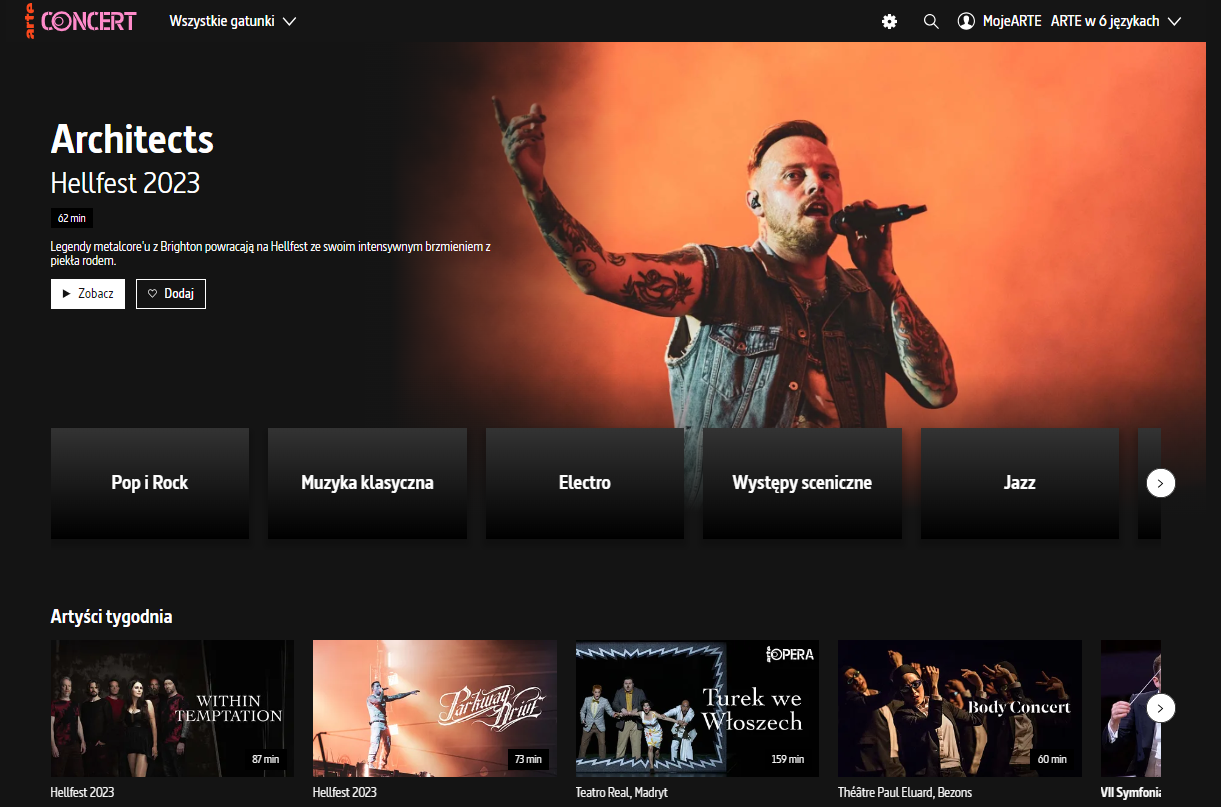Open search with the magnifier icon
This screenshot has width=1221, height=807.
[x=931, y=21]
